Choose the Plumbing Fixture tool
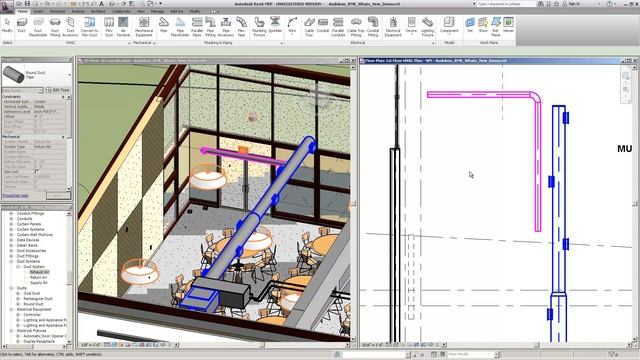 click(x=259, y=27)
